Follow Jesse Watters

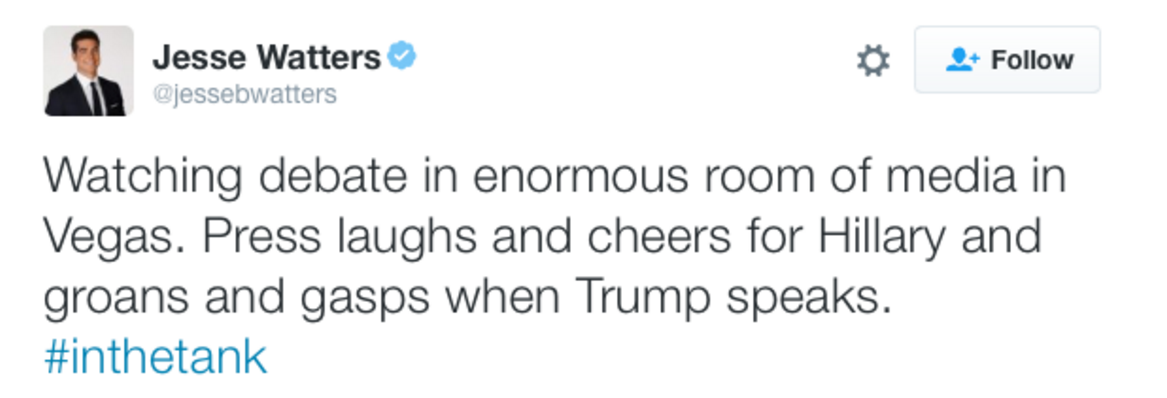[1007, 60]
